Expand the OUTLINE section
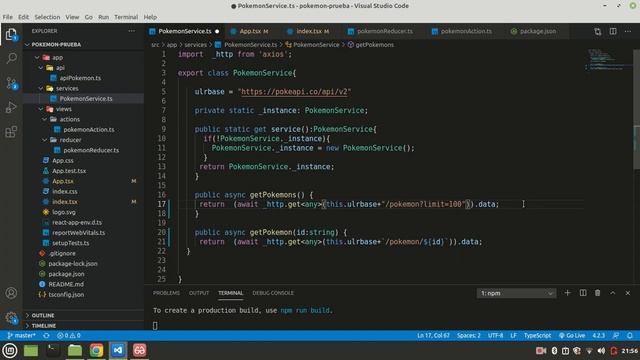Image resolution: width=640 pixels, height=360 pixels. coord(84,315)
